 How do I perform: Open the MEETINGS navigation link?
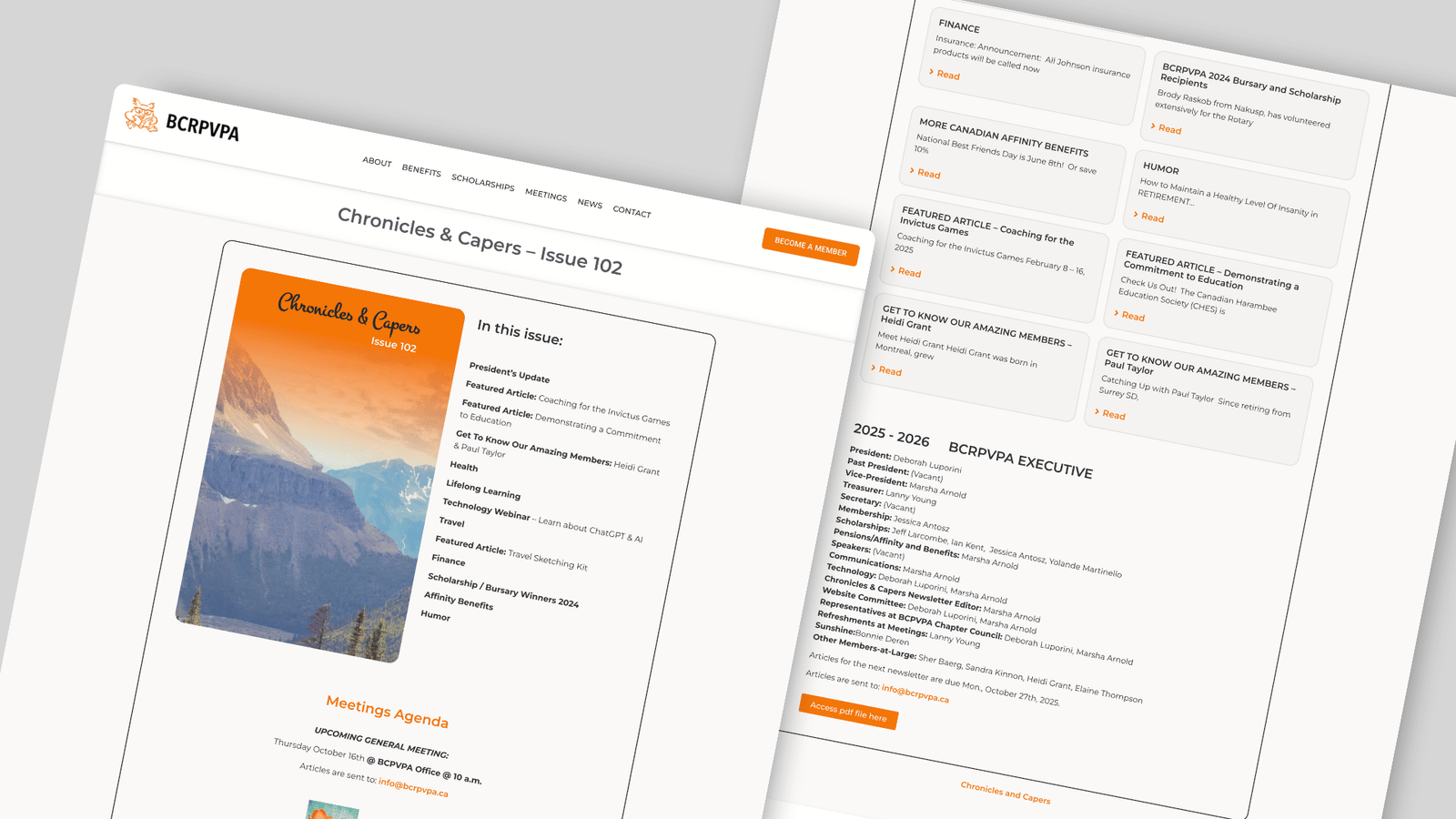(545, 196)
